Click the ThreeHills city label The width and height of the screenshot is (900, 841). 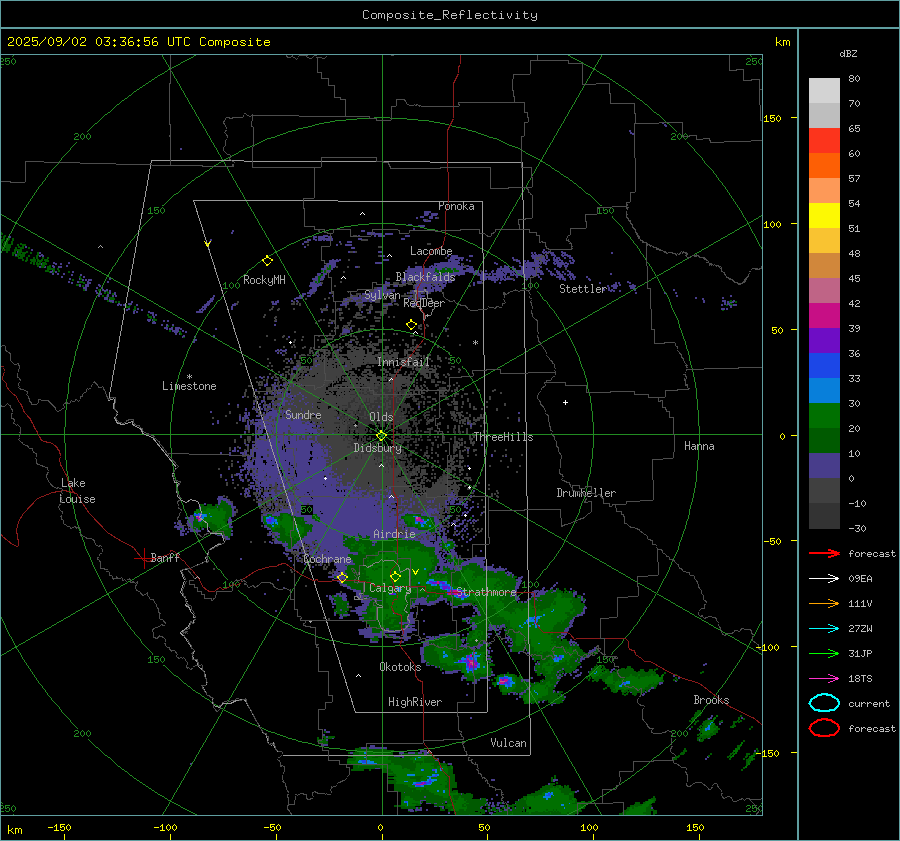tap(503, 437)
